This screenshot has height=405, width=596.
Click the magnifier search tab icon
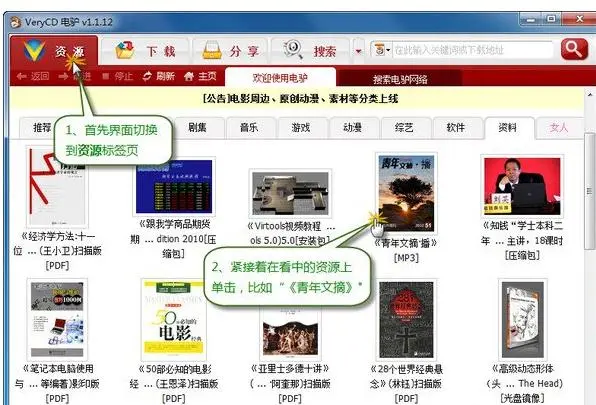(293, 50)
